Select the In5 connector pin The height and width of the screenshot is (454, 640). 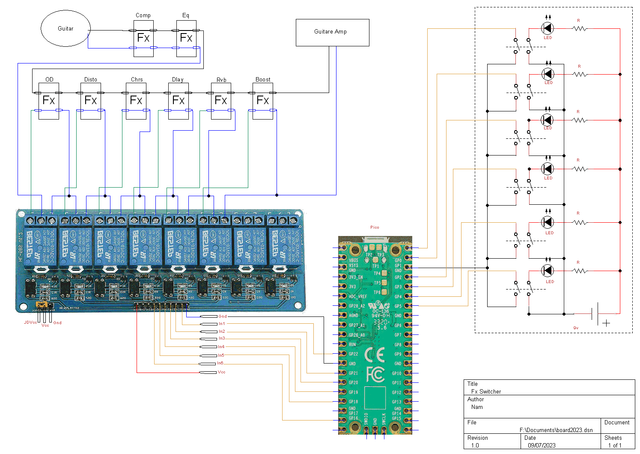[x=209, y=356]
